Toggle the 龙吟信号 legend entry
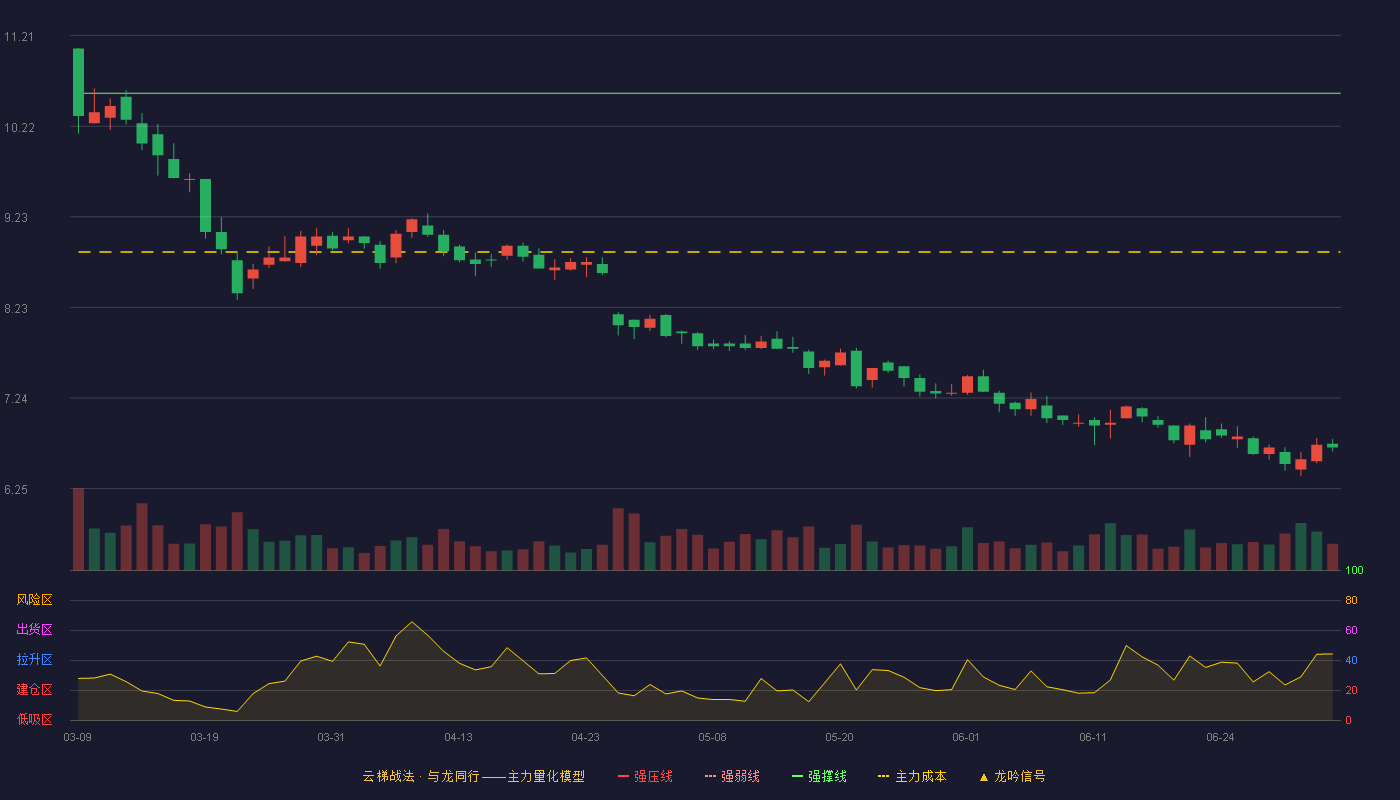This screenshot has height=800, width=1400. [1011, 776]
